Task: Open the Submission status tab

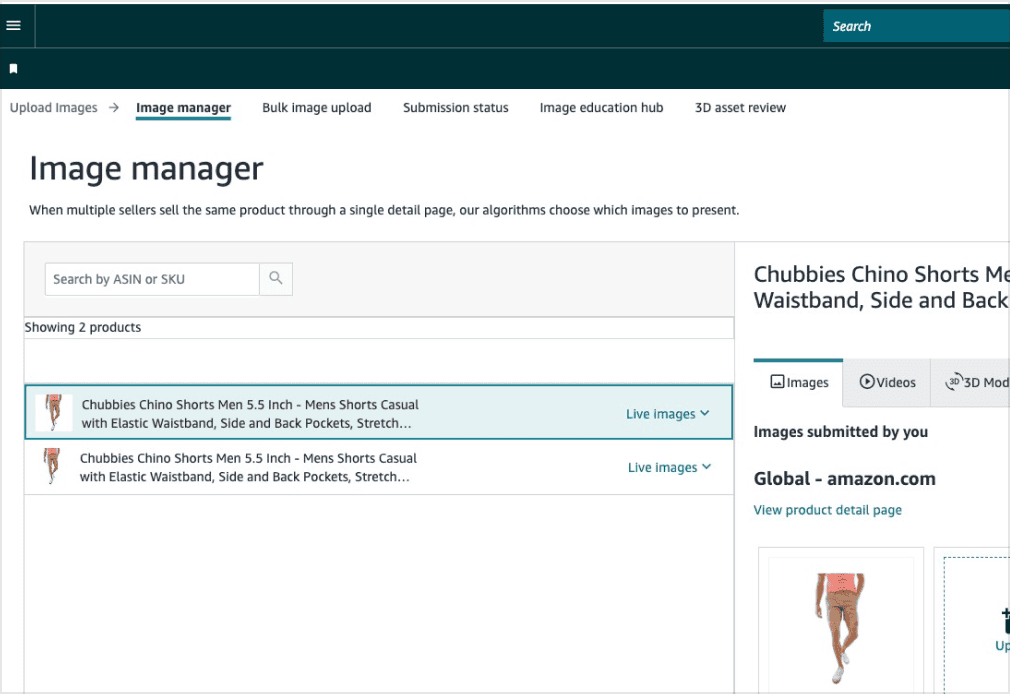Action: (455, 108)
